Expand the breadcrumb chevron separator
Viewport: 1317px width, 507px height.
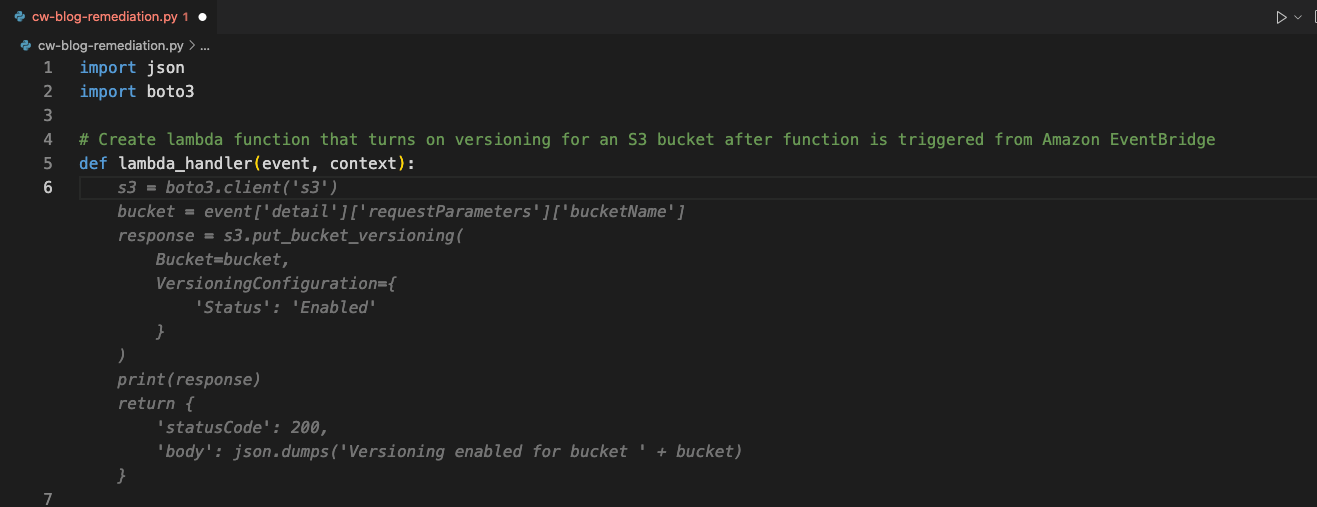click(x=192, y=45)
